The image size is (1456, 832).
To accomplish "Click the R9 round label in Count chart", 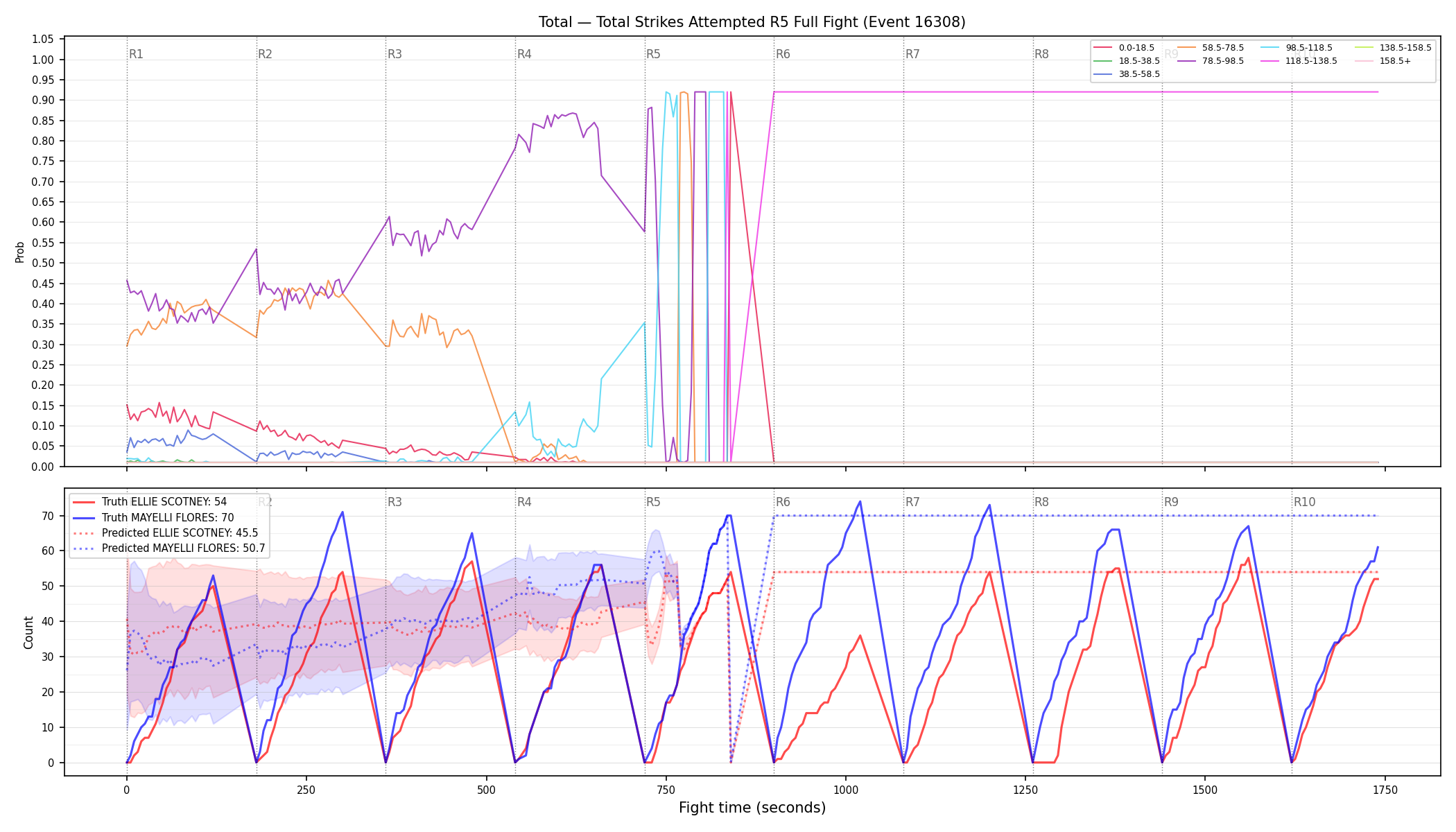I will (1171, 502).
